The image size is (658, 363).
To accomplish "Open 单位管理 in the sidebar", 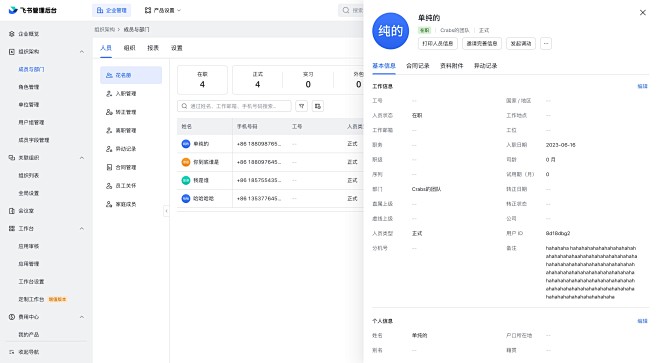I will tap(29, 104).
